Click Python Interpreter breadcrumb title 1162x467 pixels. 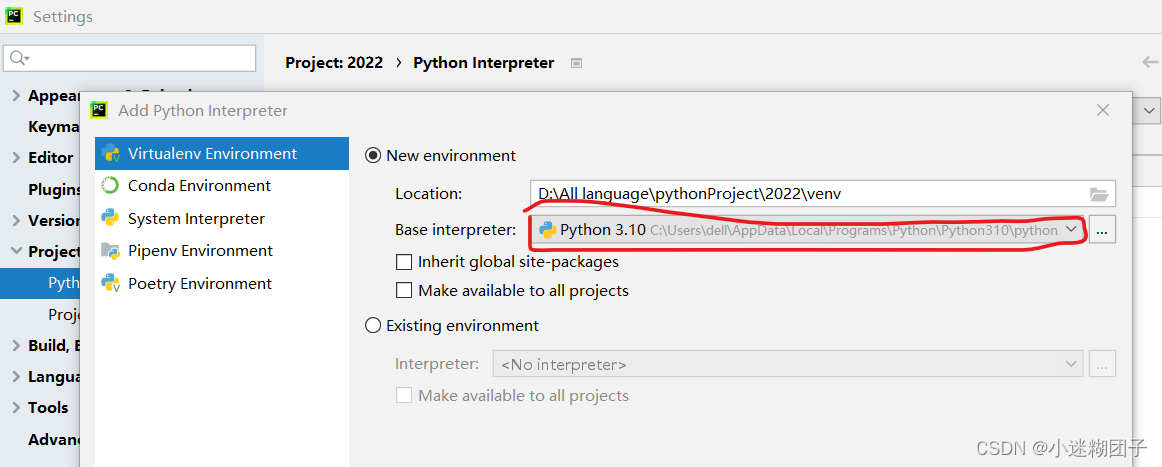(484, 63)
